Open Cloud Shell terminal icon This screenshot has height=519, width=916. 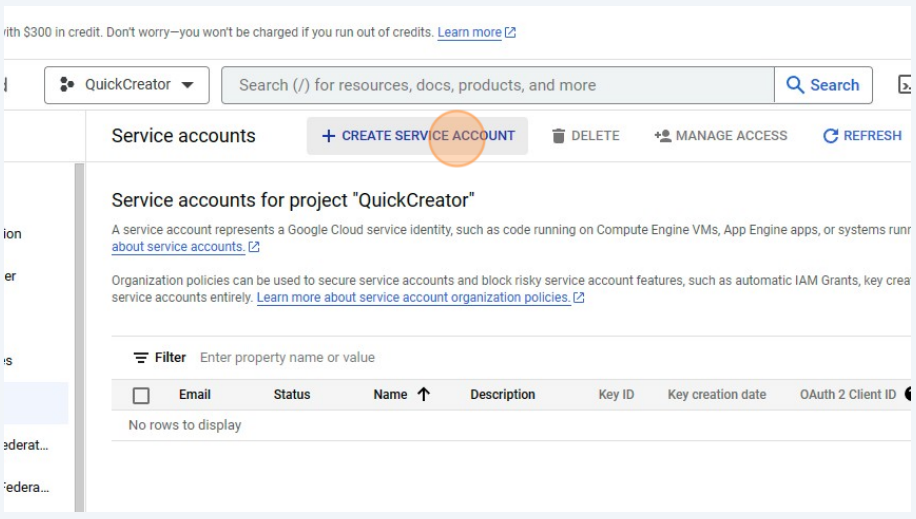(x=904, y=84)
